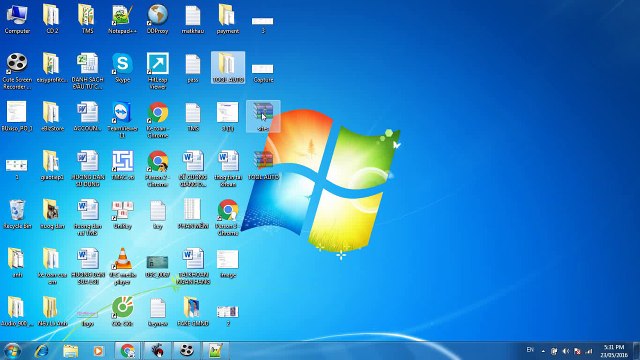This screenshot has width=640, height=360.
Task: Select the key text file
Action: click(x=158, y=214)
